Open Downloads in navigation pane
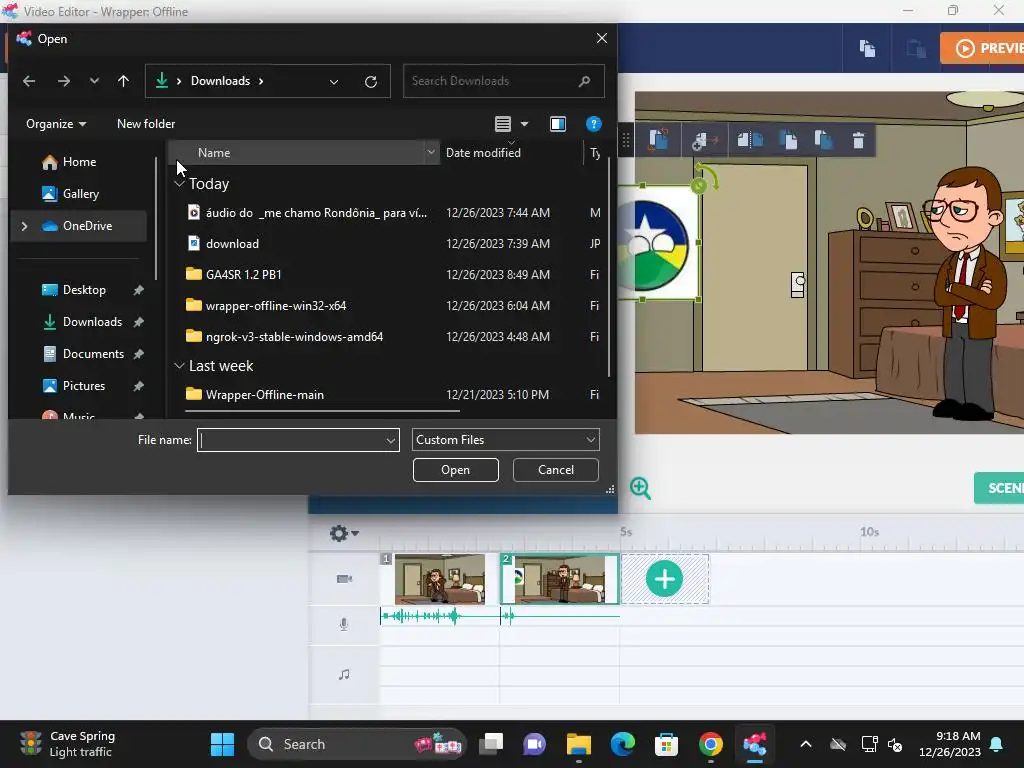The height and width of the screenshot is (768, 1024). point(92,322)
